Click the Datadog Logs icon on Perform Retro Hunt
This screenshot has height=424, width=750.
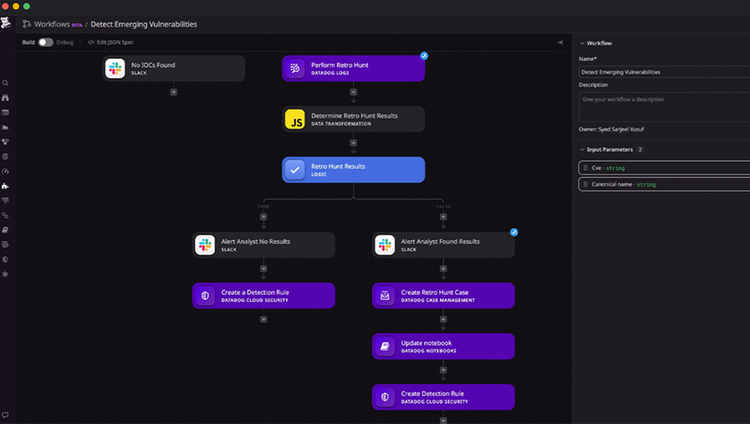(295, 68)
